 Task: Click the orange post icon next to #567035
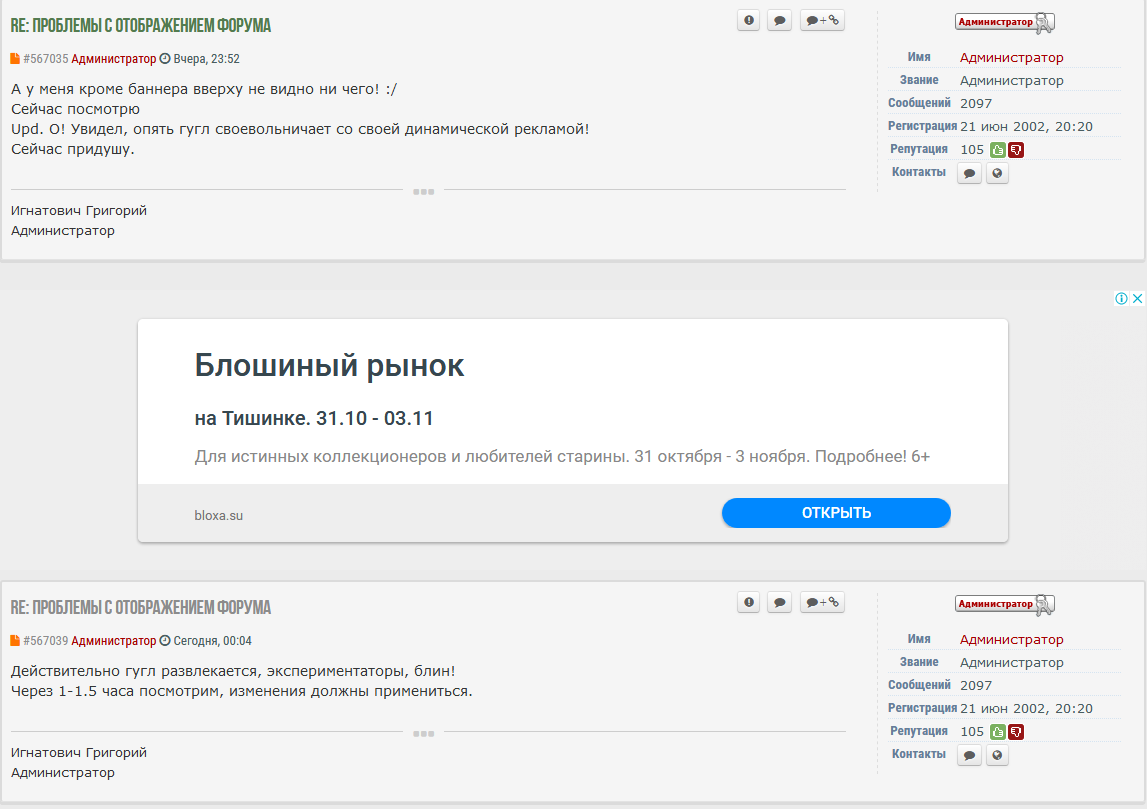click(x=15, y=59)
